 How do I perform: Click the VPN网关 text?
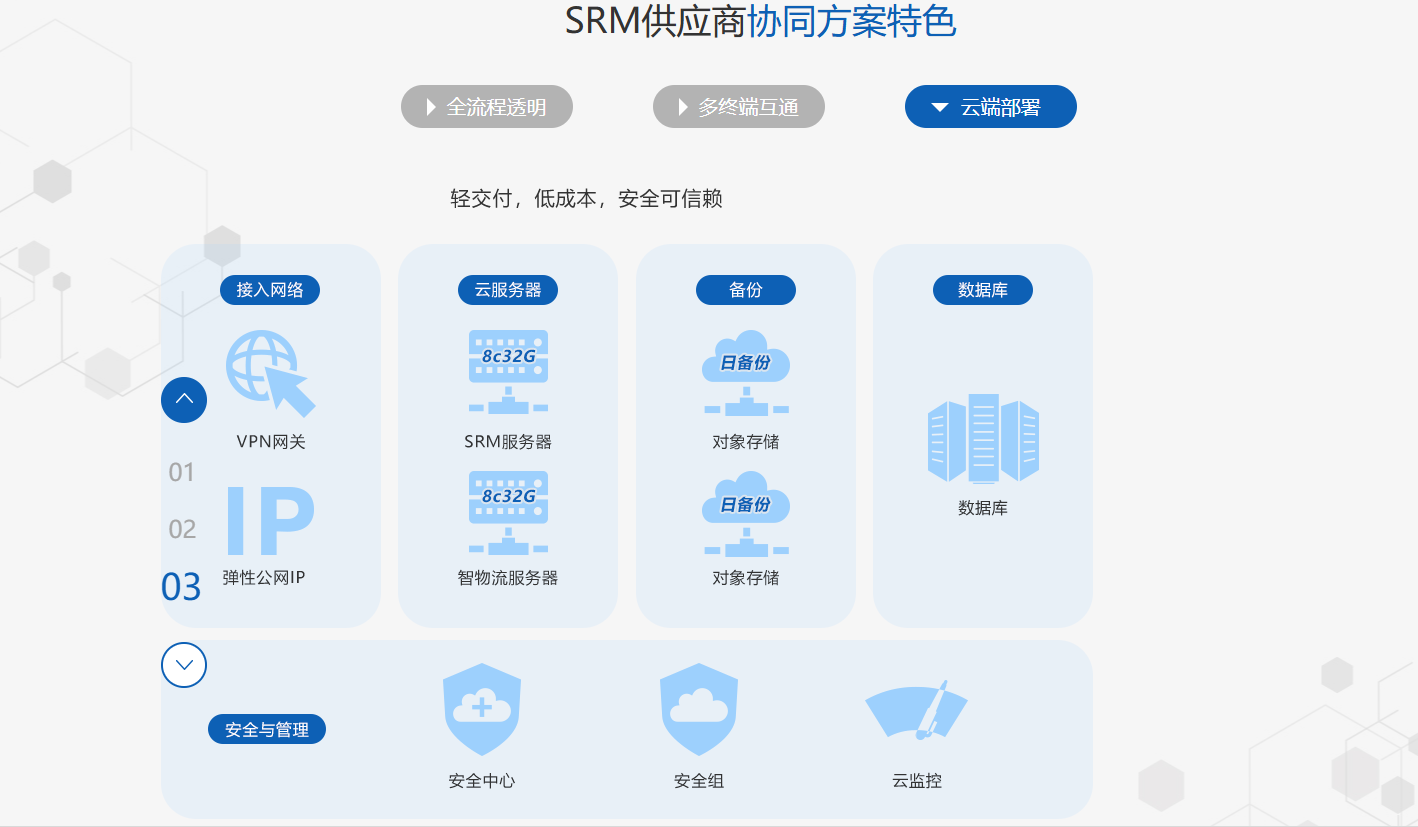coord(271,441)
